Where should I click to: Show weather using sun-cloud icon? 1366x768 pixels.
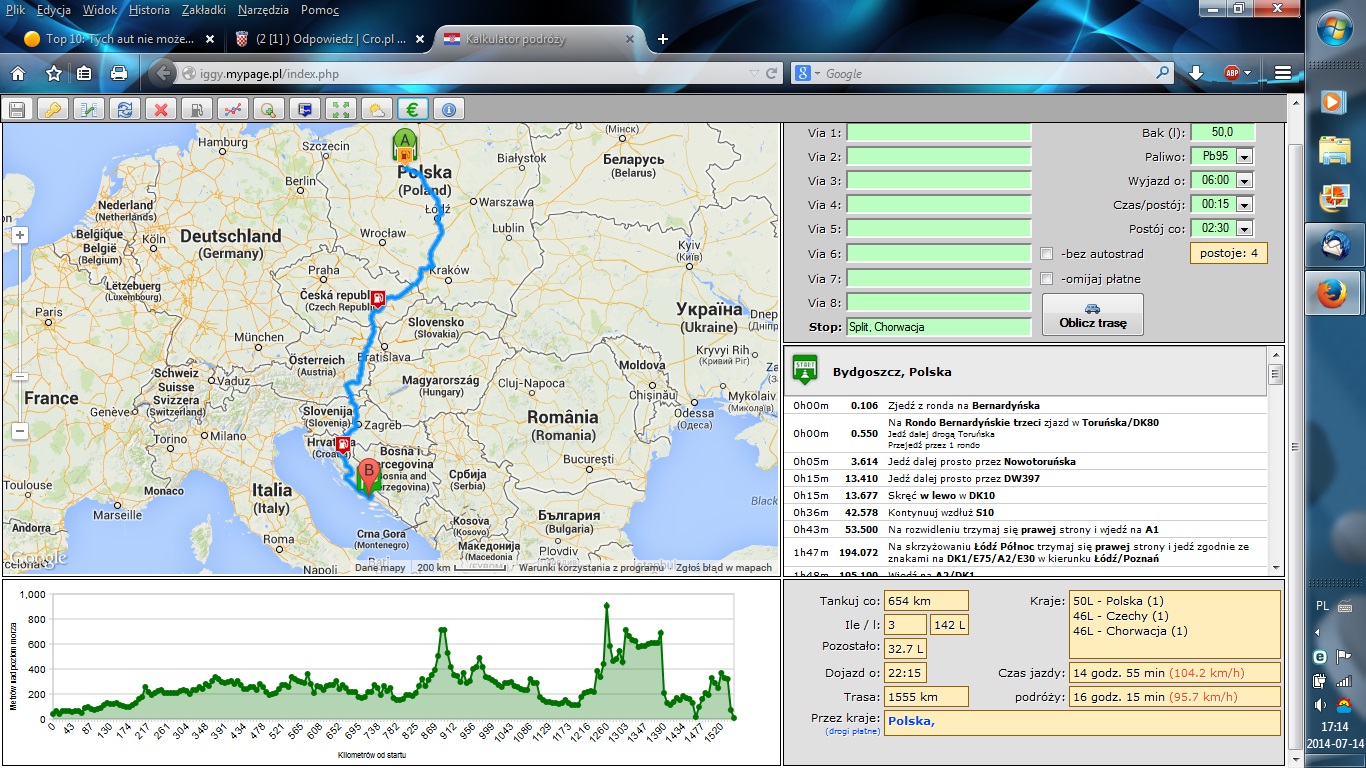pos(376,109)
